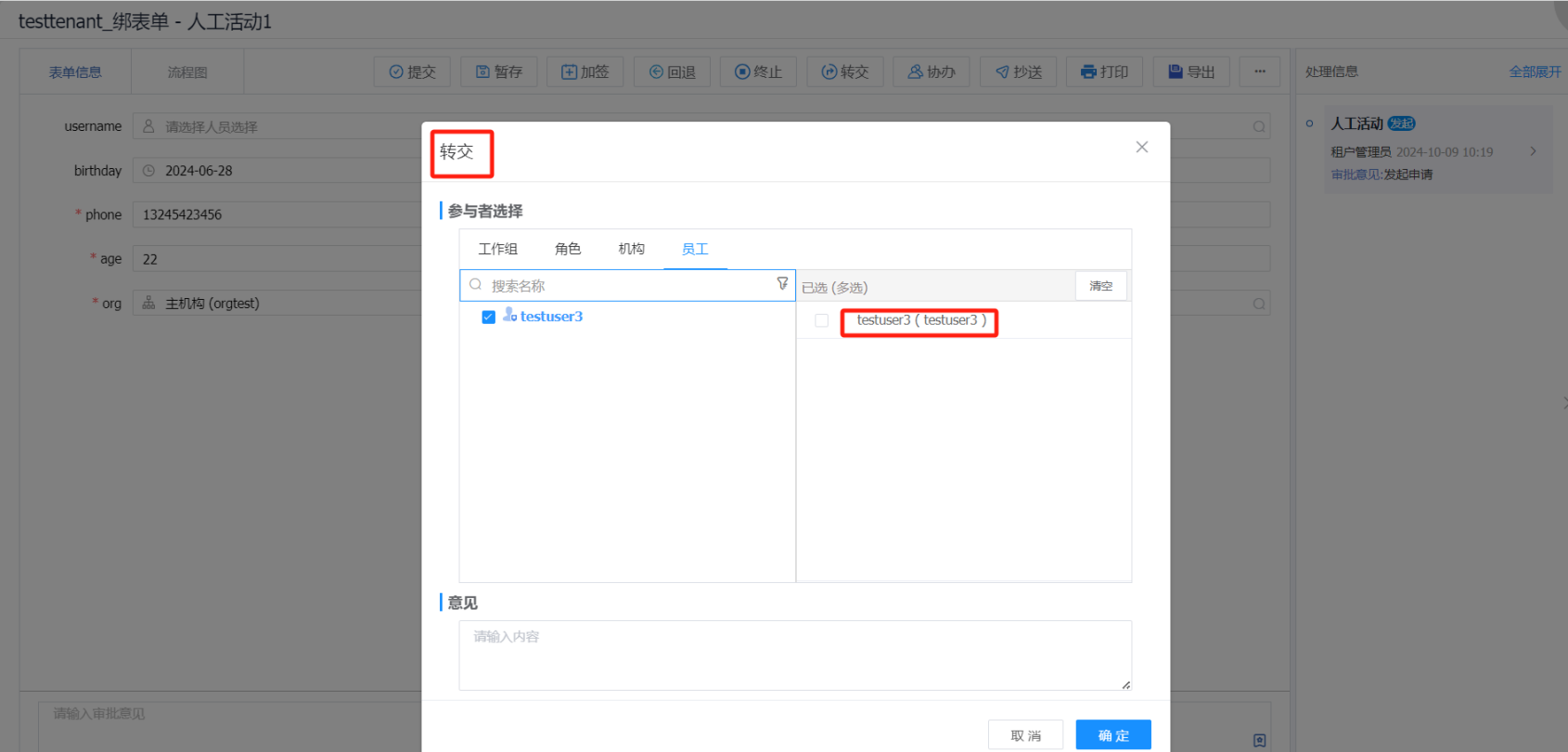Screen dimensions: 1568x752
Task: Click the 导出 export button
Action: point(1191,71)
